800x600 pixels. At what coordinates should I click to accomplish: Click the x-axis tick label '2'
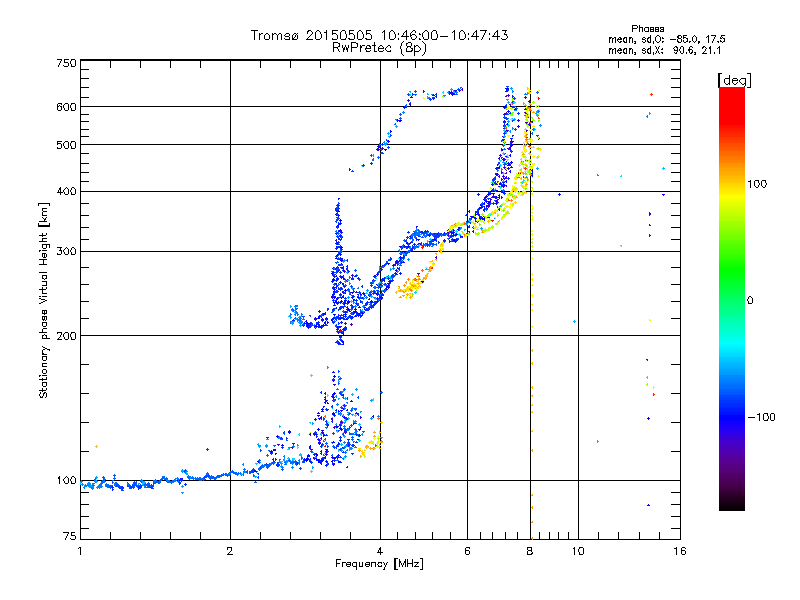tap(230, 551)
